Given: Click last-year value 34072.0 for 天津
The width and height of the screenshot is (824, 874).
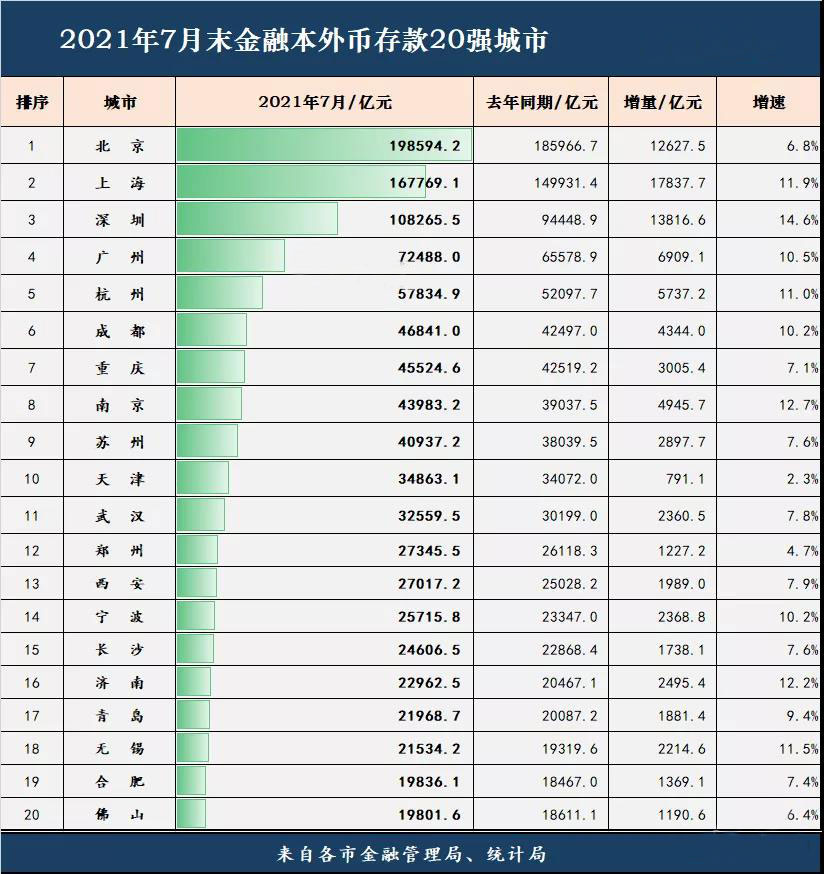Looking at the screenshot, I should pyautogui.click(x=570, y=479).
